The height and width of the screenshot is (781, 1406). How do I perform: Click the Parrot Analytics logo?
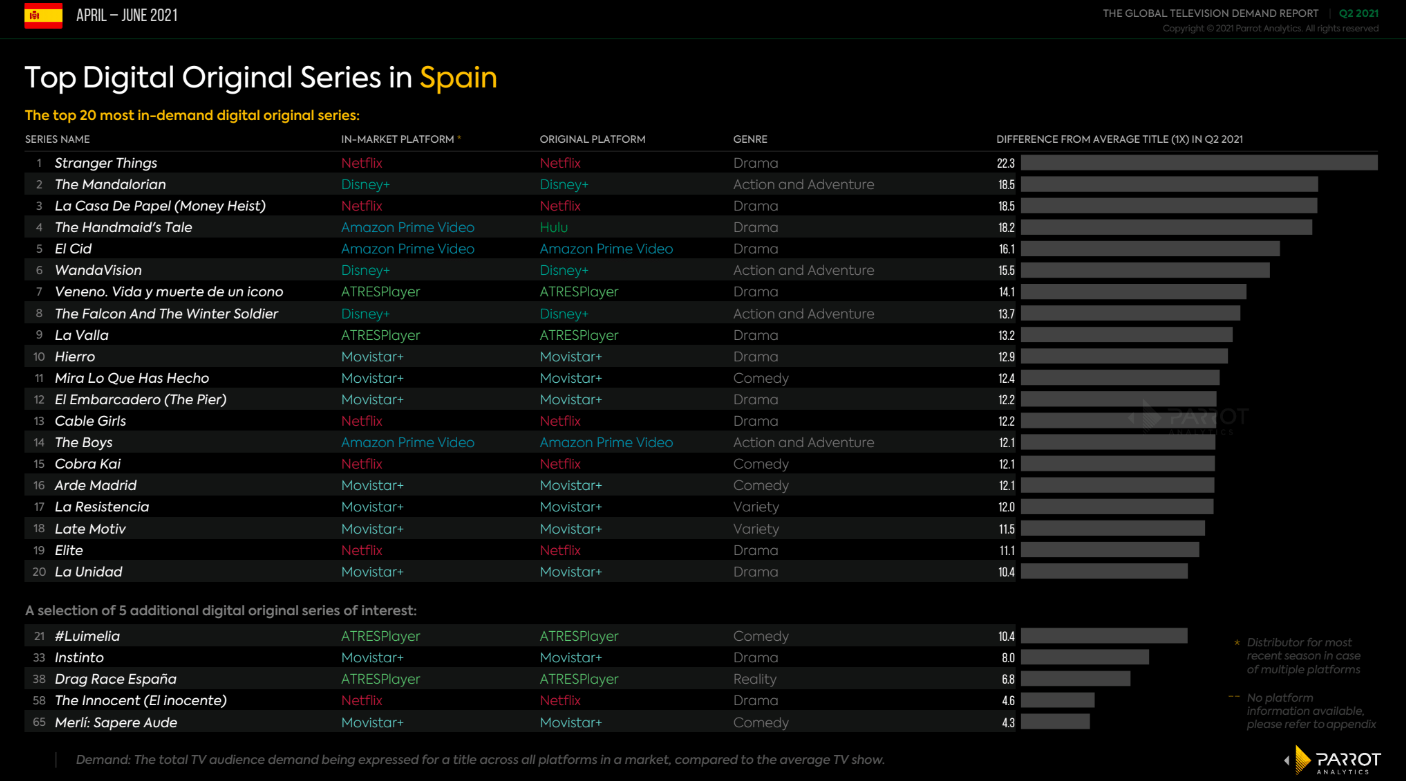pyautogui.click(x=1335, y=761)
